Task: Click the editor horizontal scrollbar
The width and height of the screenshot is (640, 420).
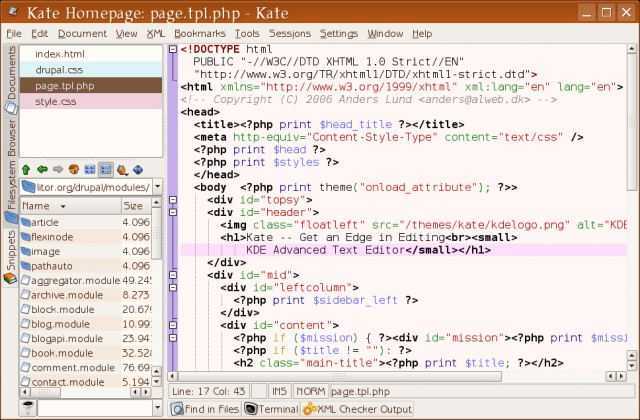Action: (x=339, y=376)
